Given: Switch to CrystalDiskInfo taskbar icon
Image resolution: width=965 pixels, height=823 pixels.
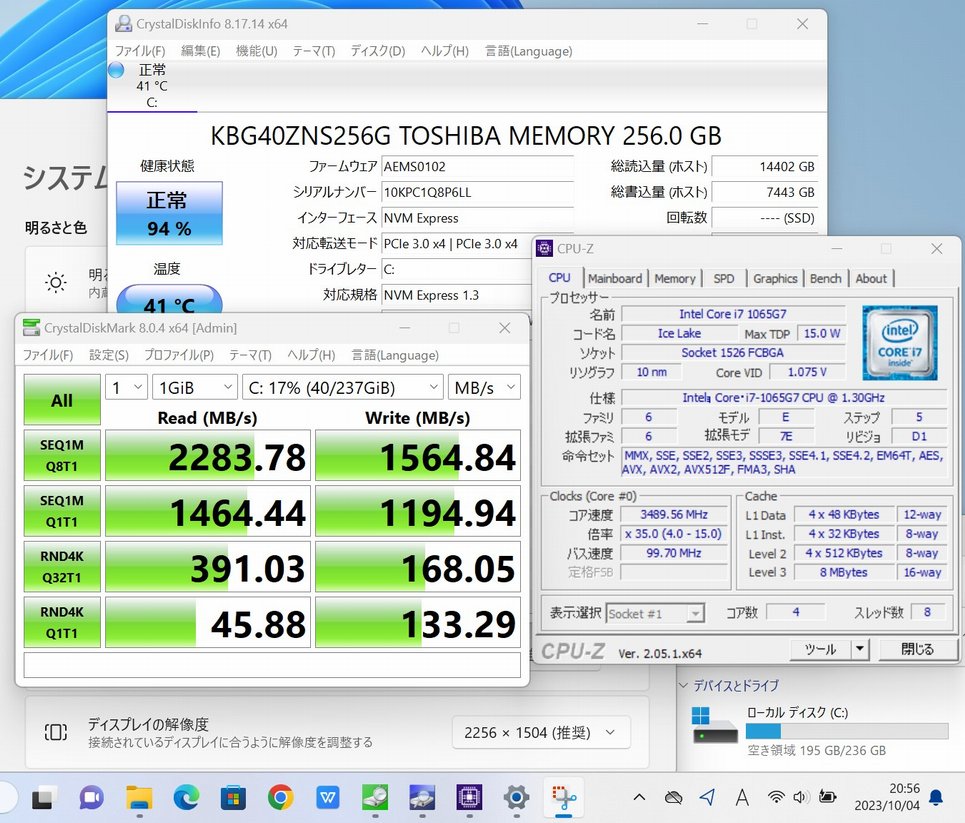Looking at the screenshot, I should (422, 798).
